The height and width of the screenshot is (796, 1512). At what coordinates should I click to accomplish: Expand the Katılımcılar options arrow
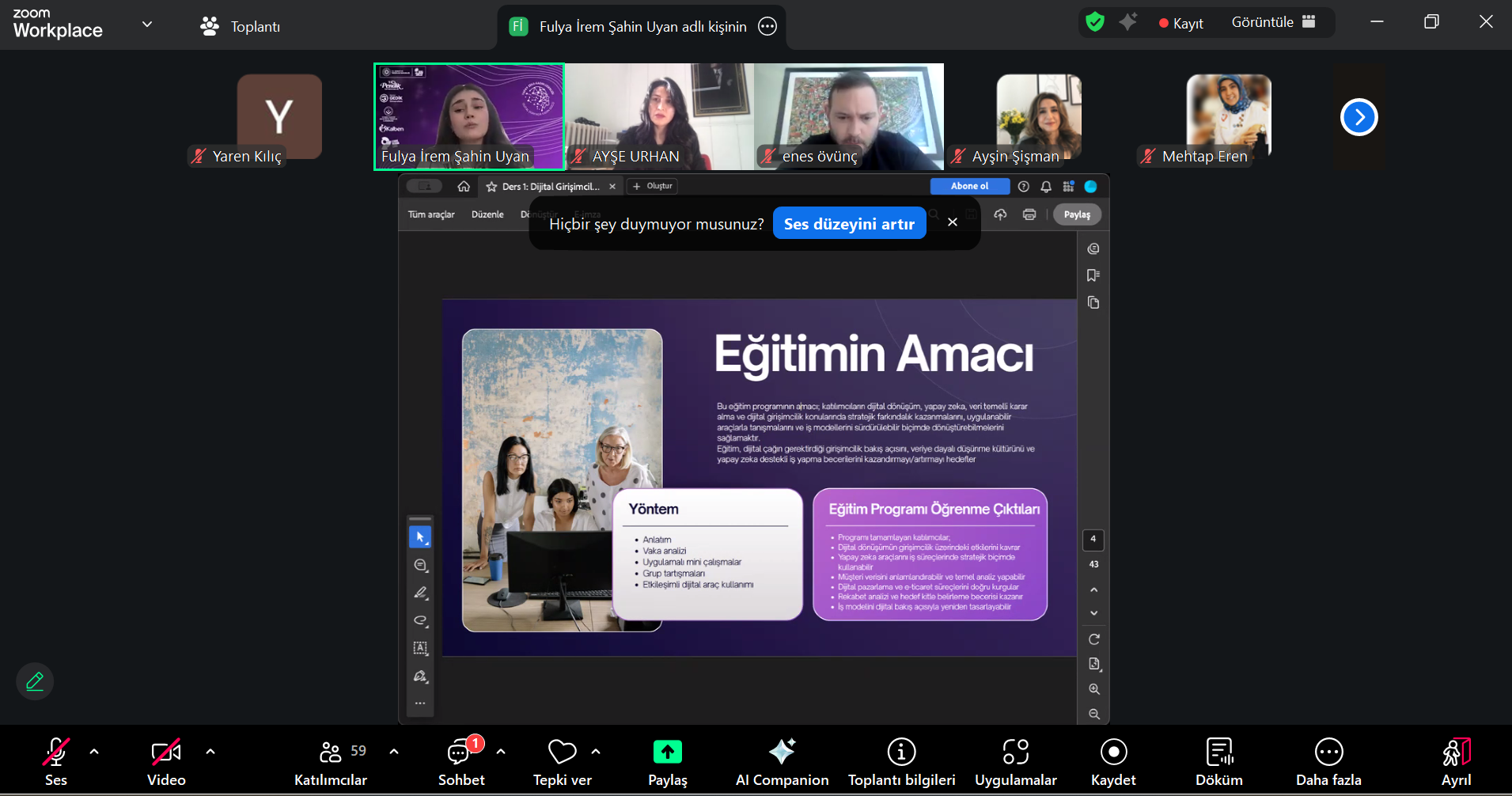(x=394, y=752)
